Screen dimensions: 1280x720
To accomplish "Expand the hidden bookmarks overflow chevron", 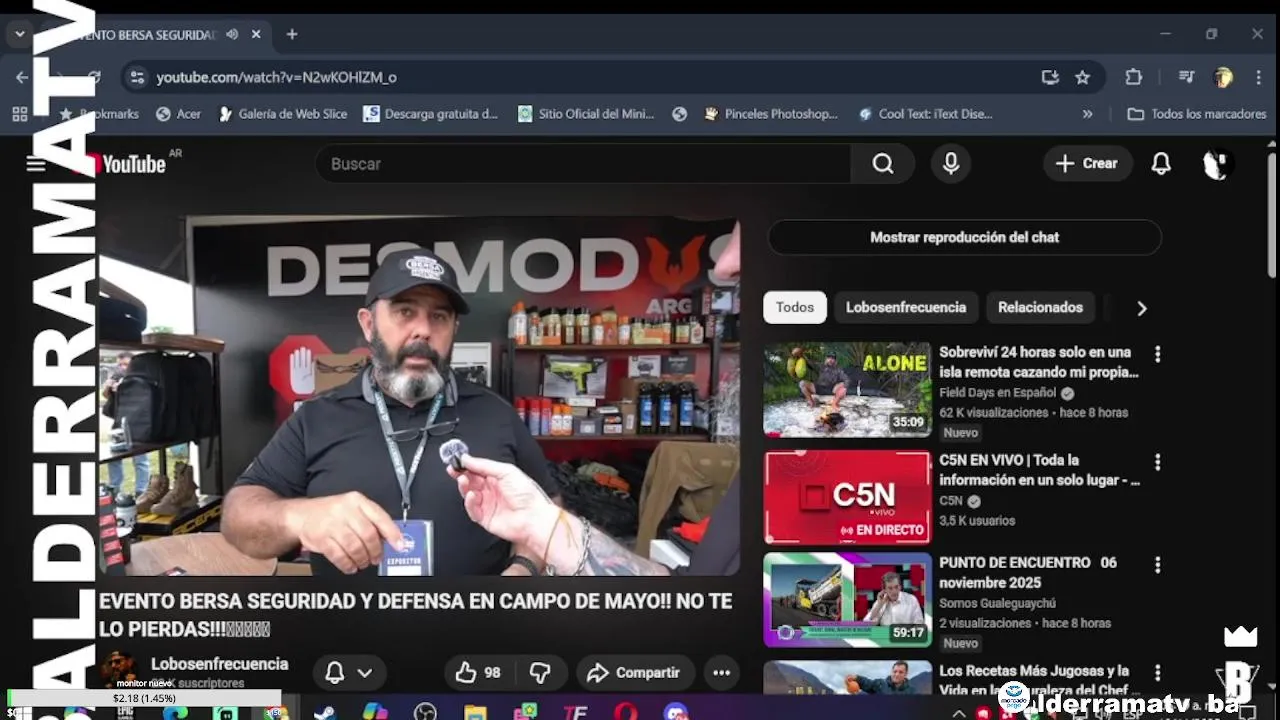I will (1088, 114).
